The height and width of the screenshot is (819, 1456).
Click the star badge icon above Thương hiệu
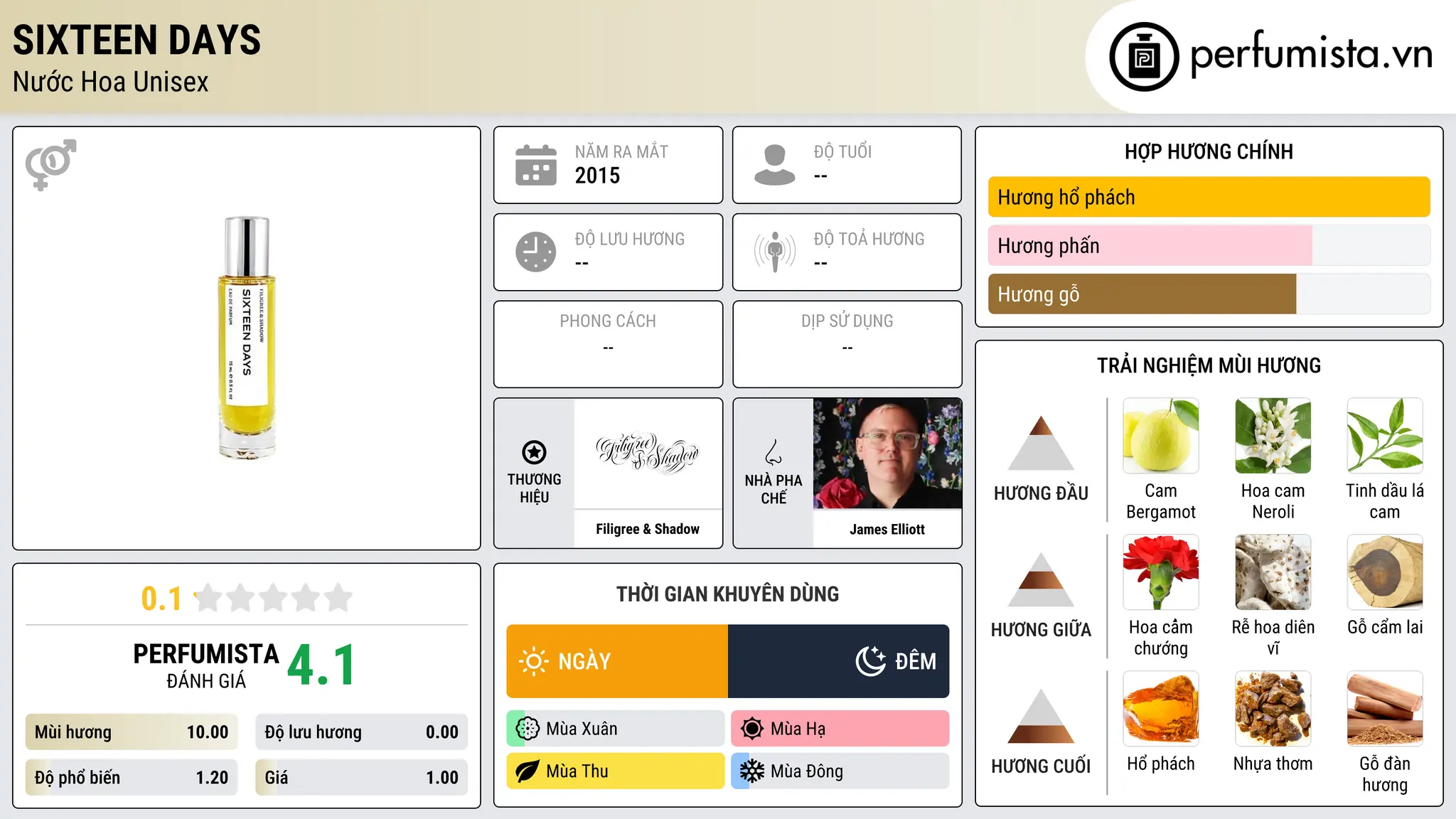[534, 452]
